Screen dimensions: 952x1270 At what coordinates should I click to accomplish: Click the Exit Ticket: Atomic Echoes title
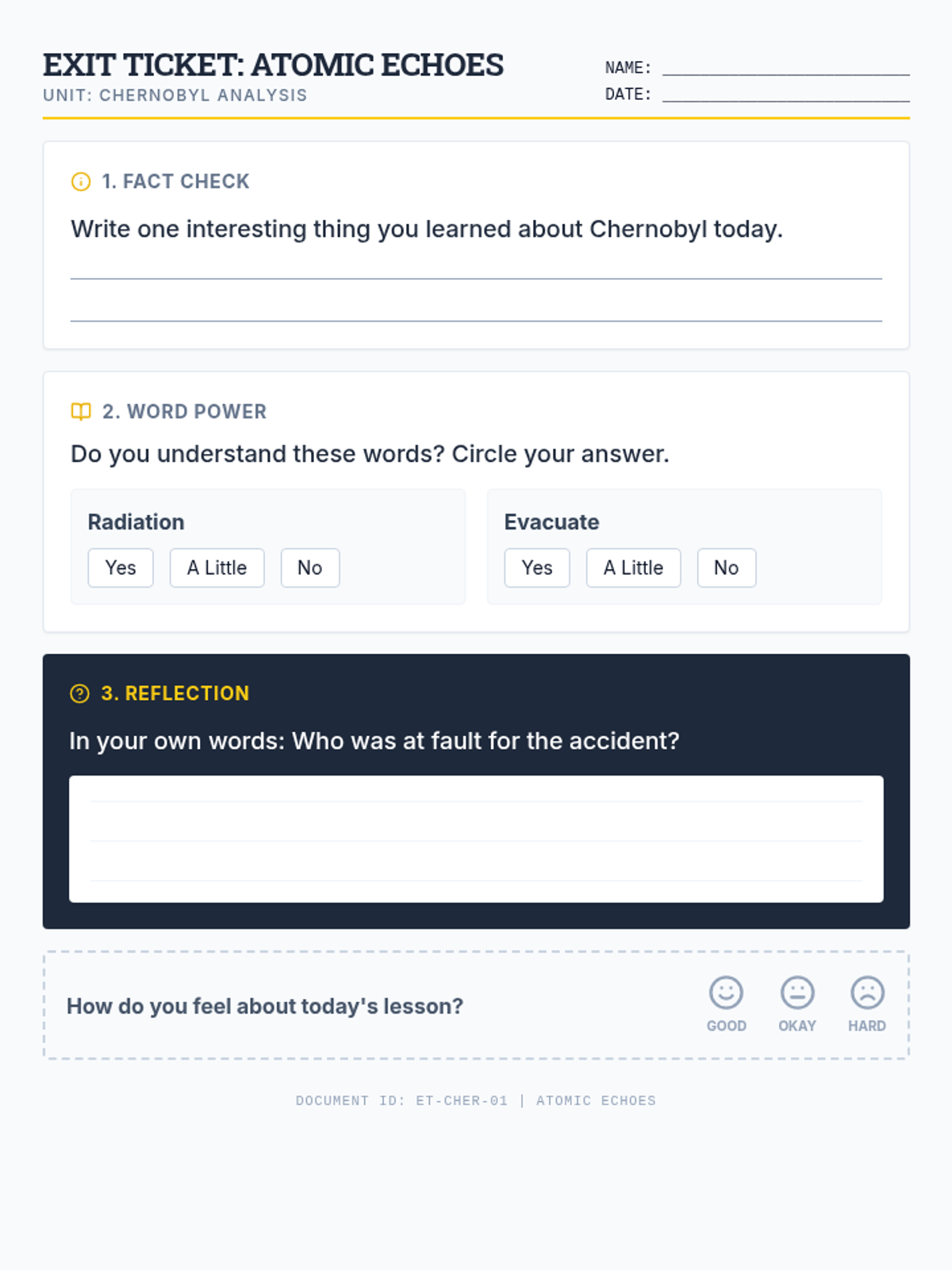click(273, 65)
